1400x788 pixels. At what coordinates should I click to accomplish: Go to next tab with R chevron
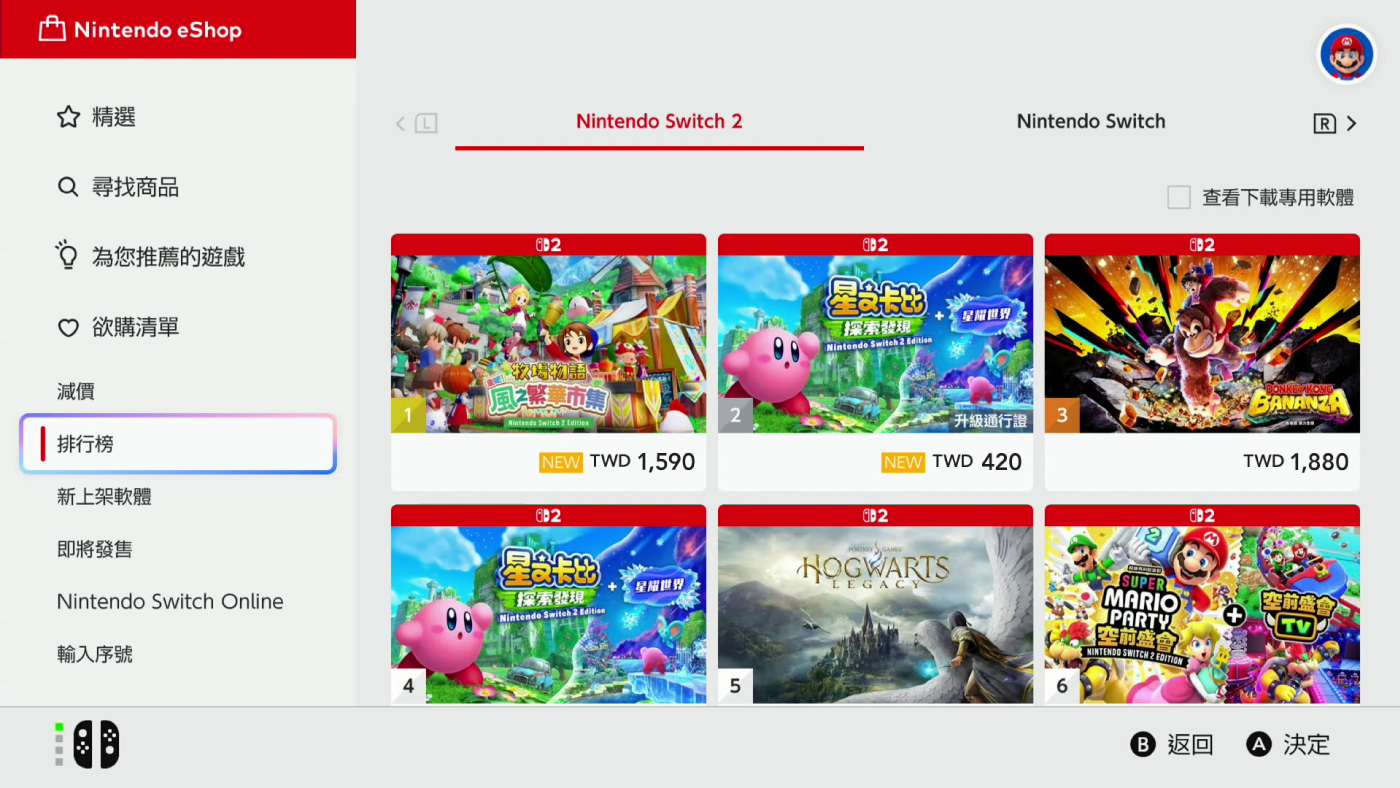click(x=1336, y=123)
